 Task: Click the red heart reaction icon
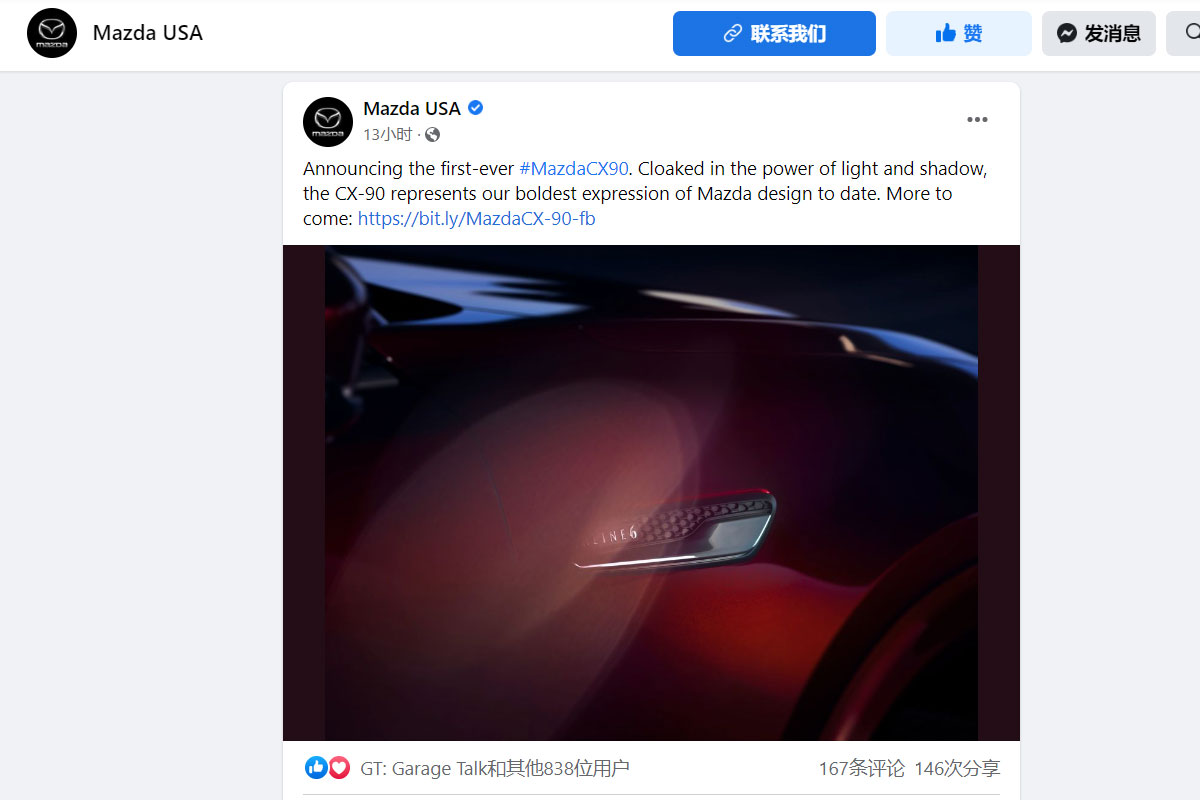(339, 768)
